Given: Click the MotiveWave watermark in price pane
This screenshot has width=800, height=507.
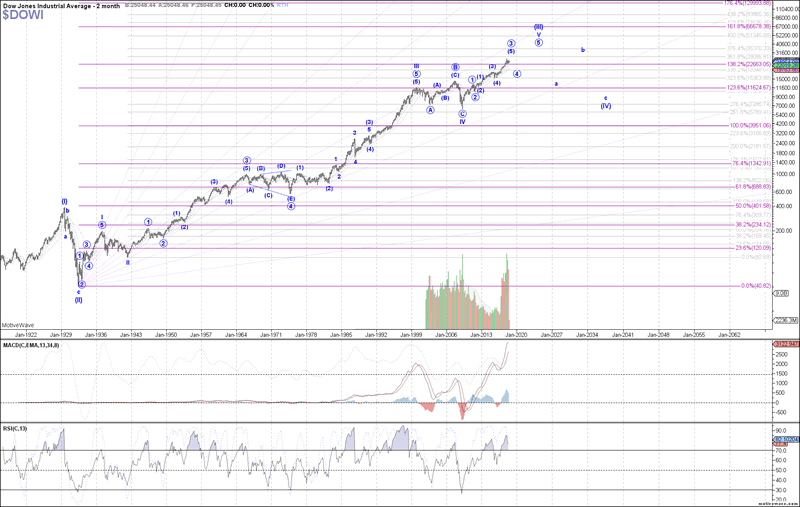Looking at the screenshot, I should pos(17,324).
